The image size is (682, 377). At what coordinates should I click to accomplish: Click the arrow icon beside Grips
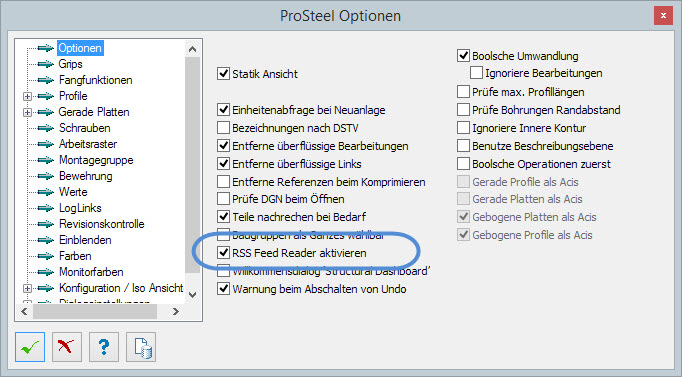[x=46, y=64]
